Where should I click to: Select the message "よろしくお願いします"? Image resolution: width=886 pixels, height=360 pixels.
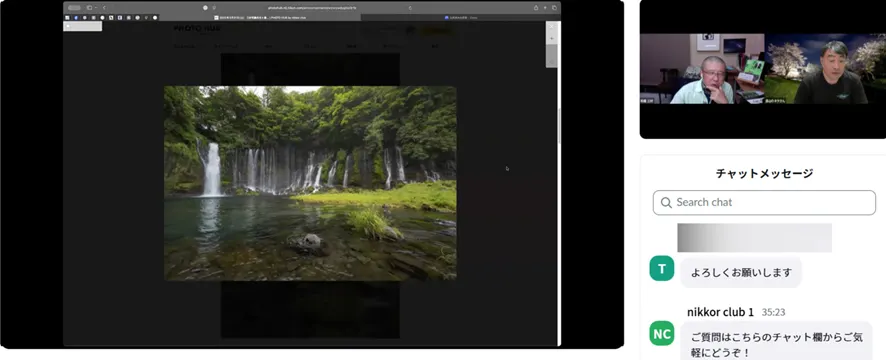(x=741, y=272)
